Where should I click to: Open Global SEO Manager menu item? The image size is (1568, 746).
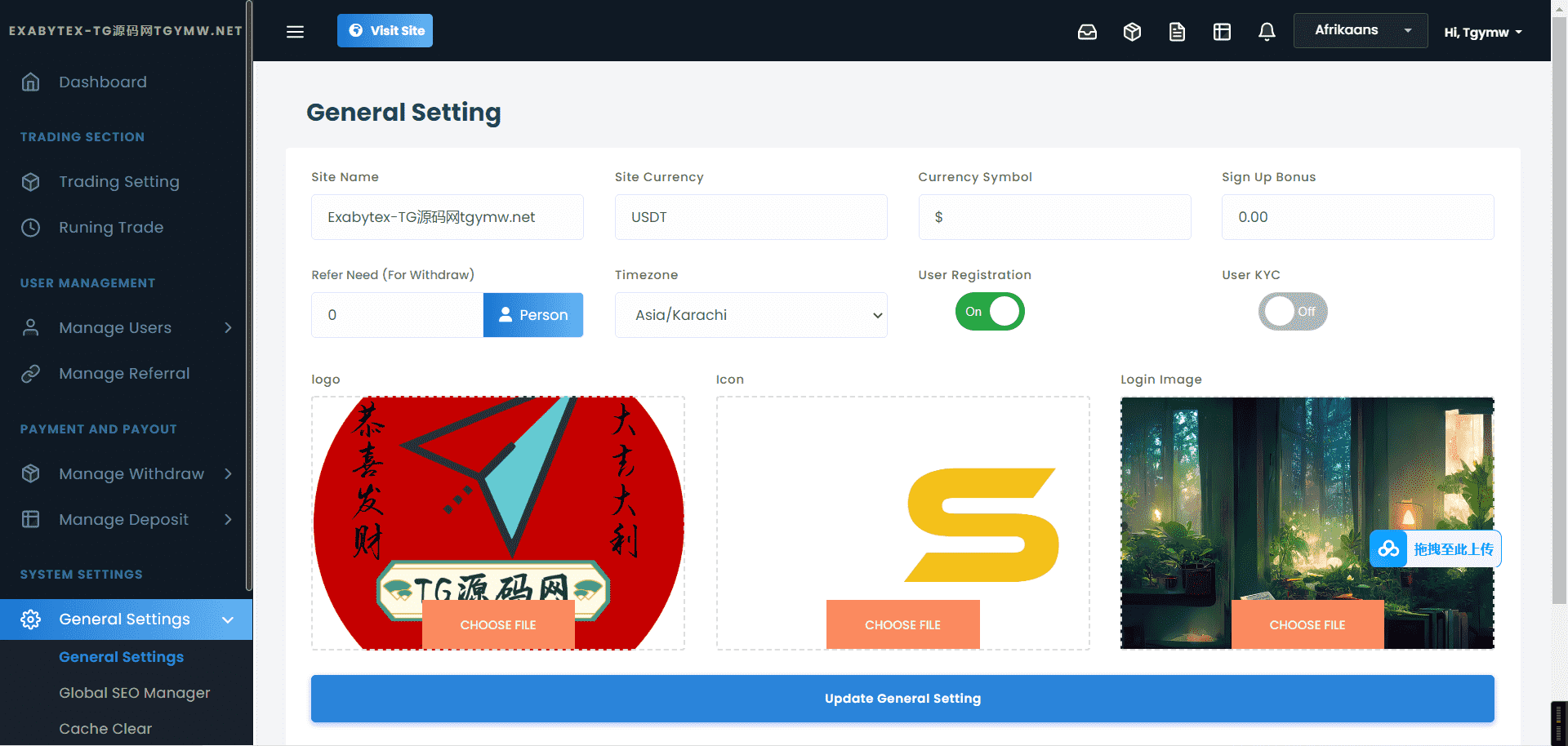pos(135,693)
